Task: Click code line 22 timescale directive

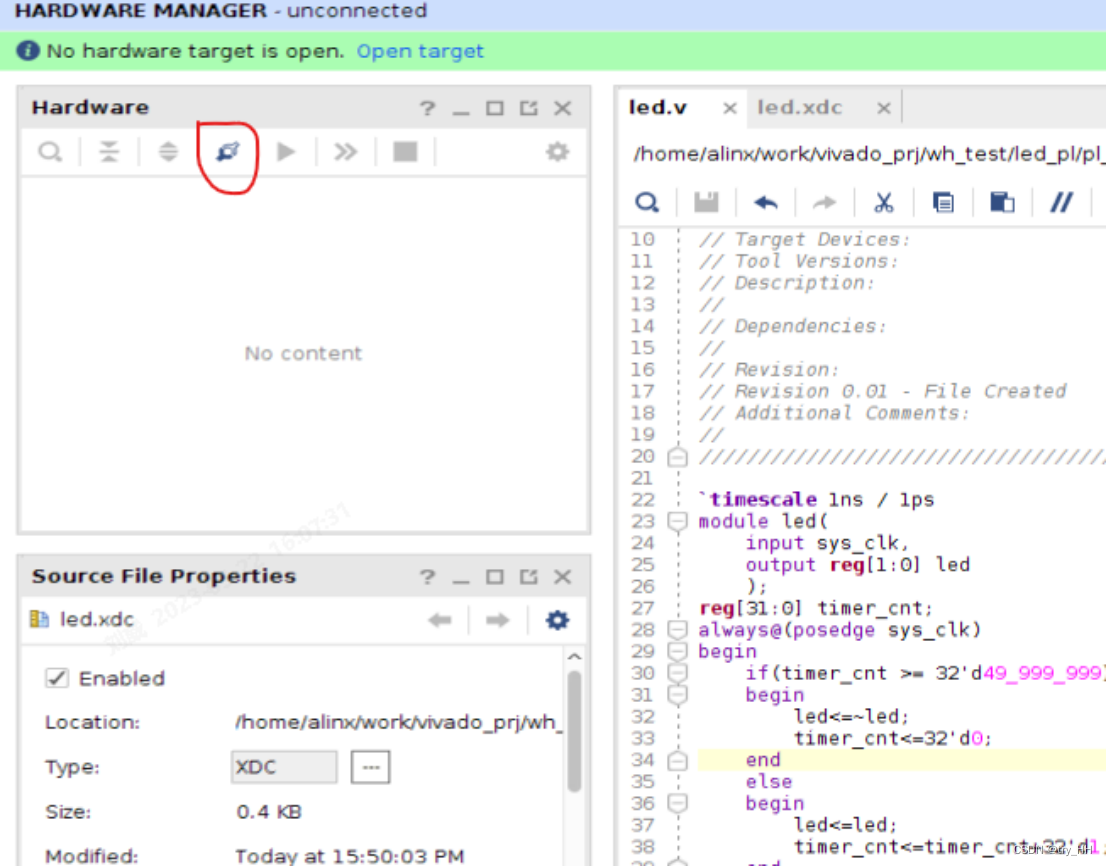Action: pos(815,500)
